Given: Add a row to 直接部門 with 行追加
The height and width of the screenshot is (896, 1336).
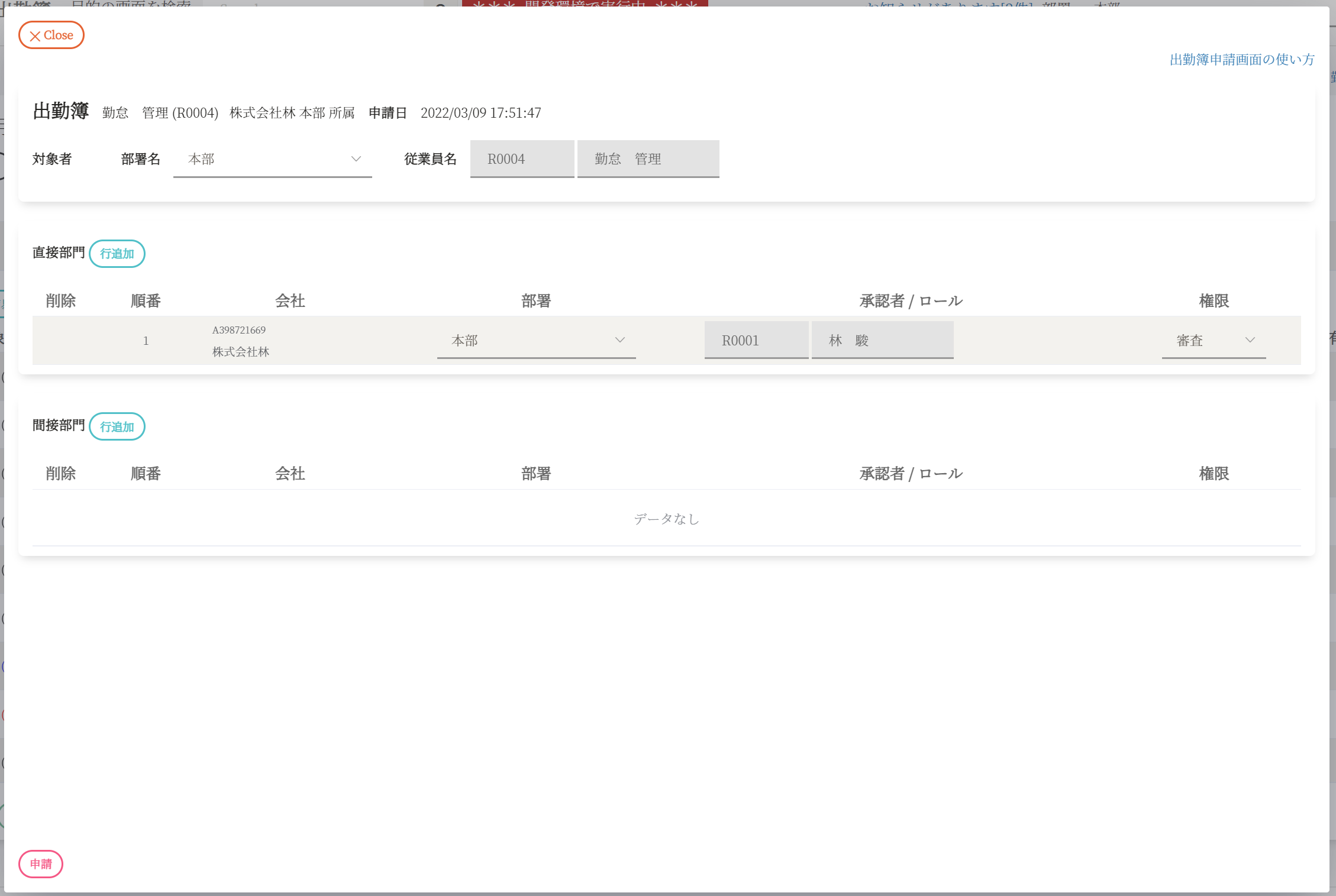Looking at the screenshot, I should pos(117,254).
